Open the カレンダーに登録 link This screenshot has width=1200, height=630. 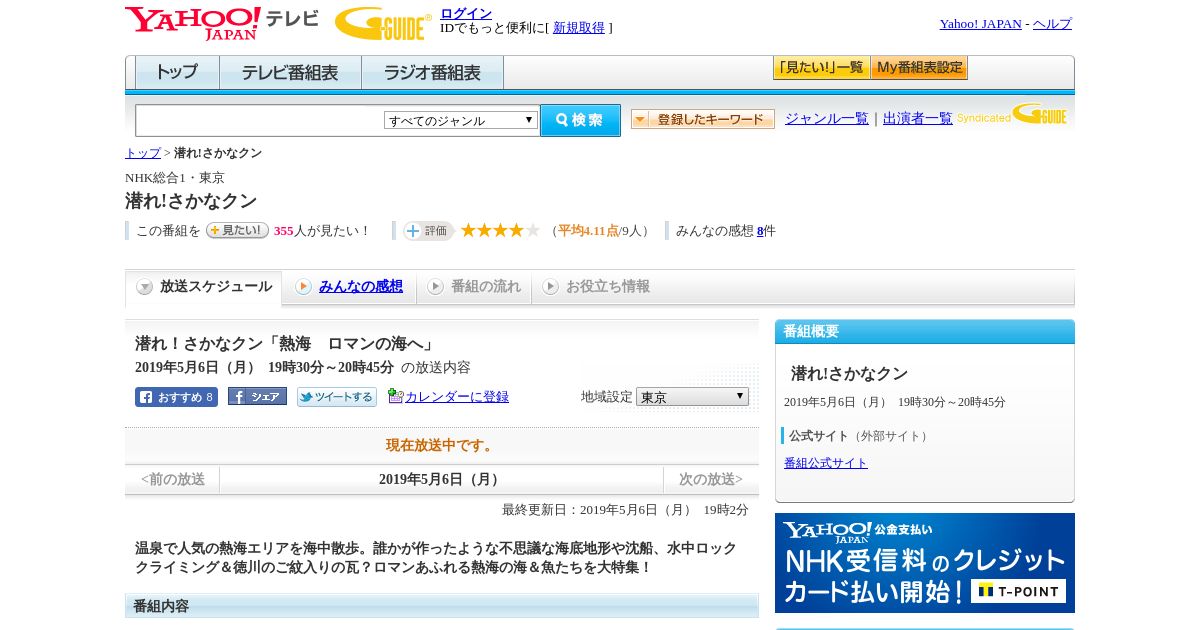tap(457, 397)
